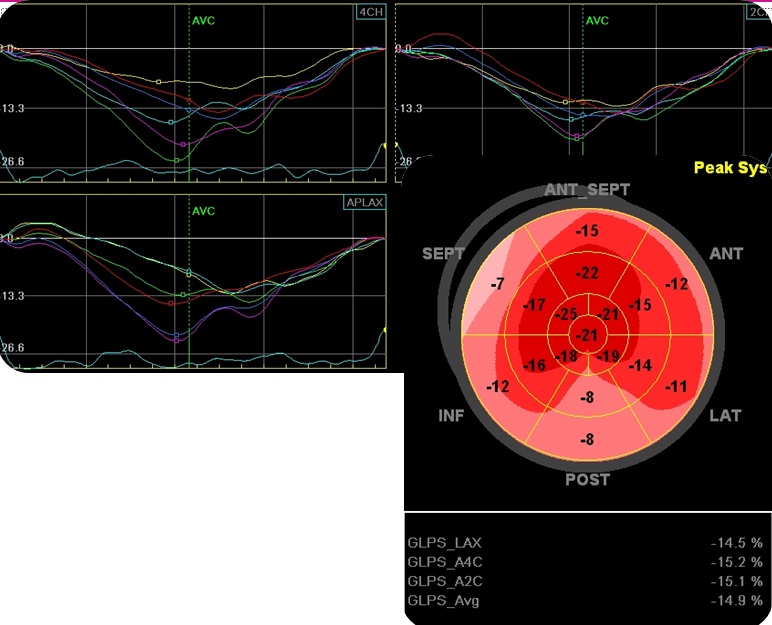Image resolution: width=772 pixels, height=625 pixels.
Task: Select the GLPS_LAX result row
Action: click(x=585, y=542)
